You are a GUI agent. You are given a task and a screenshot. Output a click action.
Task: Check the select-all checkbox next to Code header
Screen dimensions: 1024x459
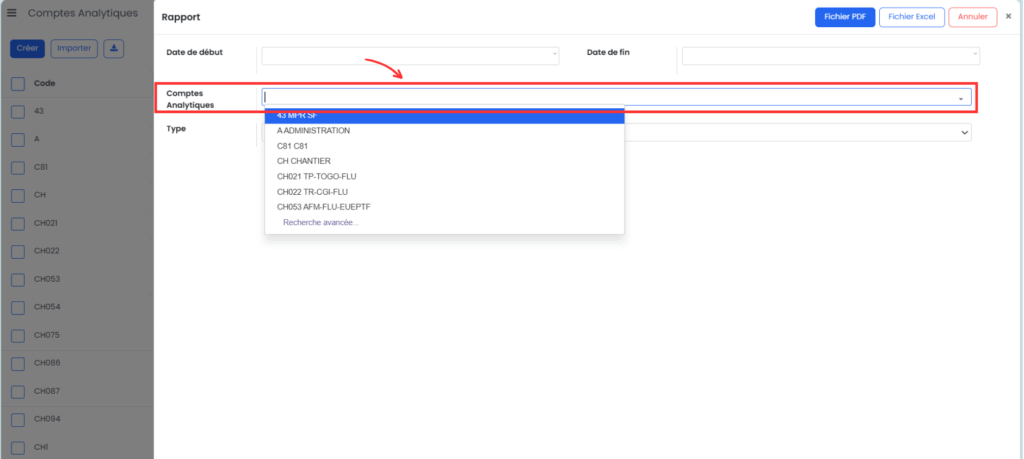point(17,83)
